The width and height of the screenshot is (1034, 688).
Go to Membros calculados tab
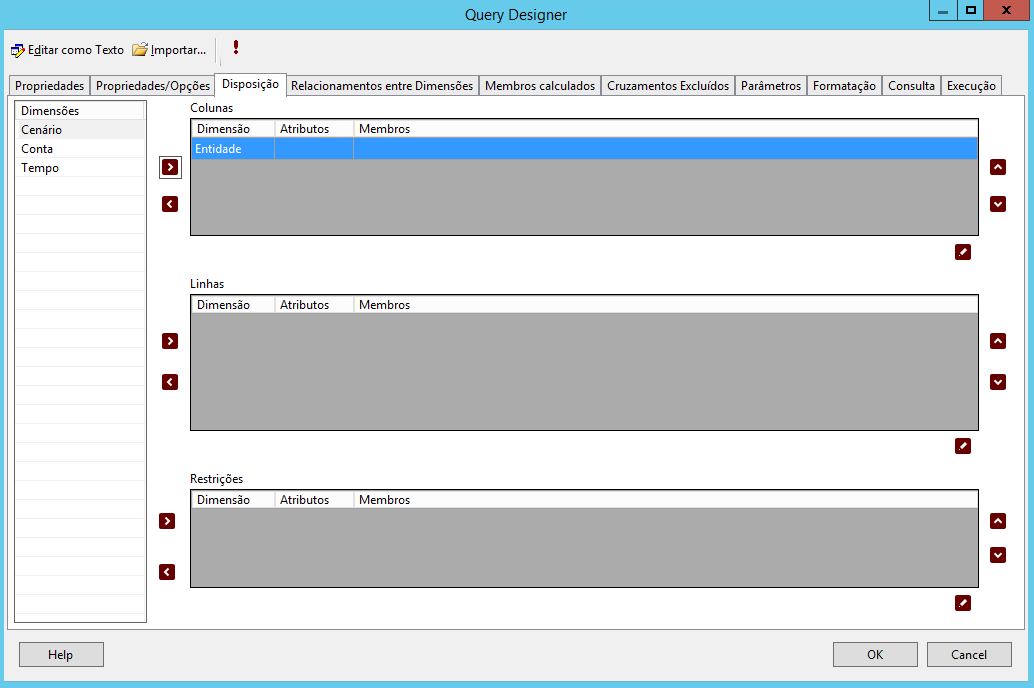click(x=540, y=86)
